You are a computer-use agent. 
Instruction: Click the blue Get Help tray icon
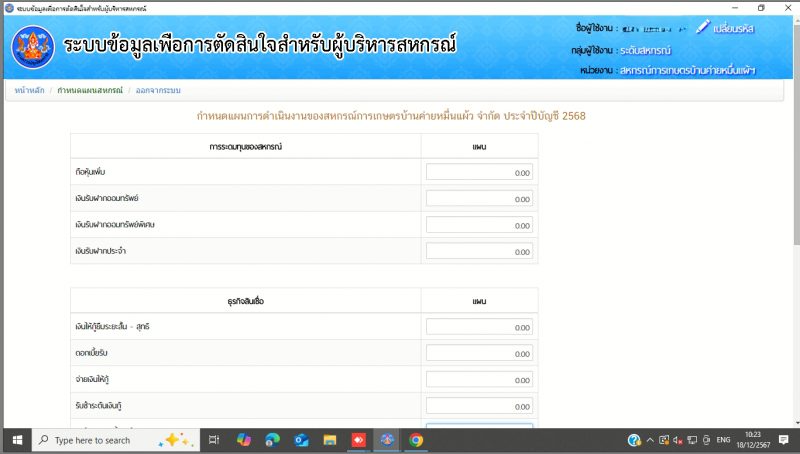634,440
